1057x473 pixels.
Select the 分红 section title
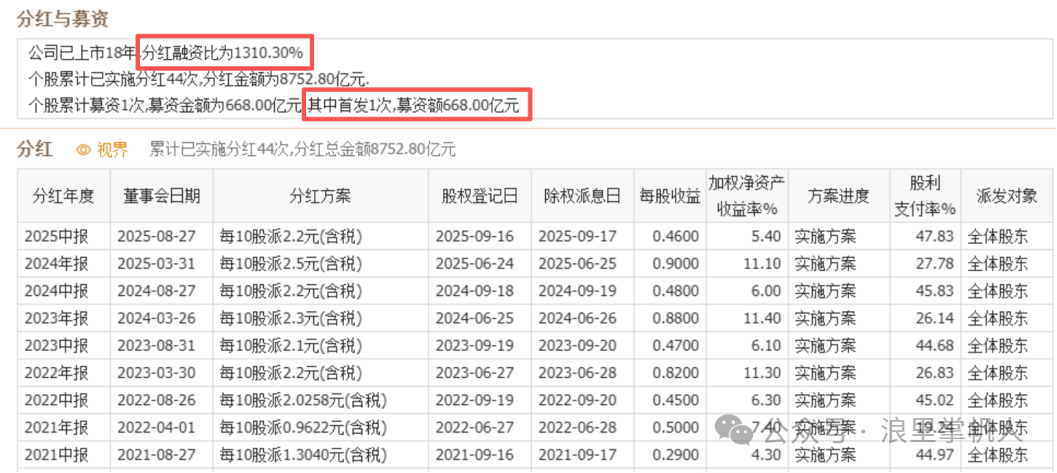tap(35, 150)
